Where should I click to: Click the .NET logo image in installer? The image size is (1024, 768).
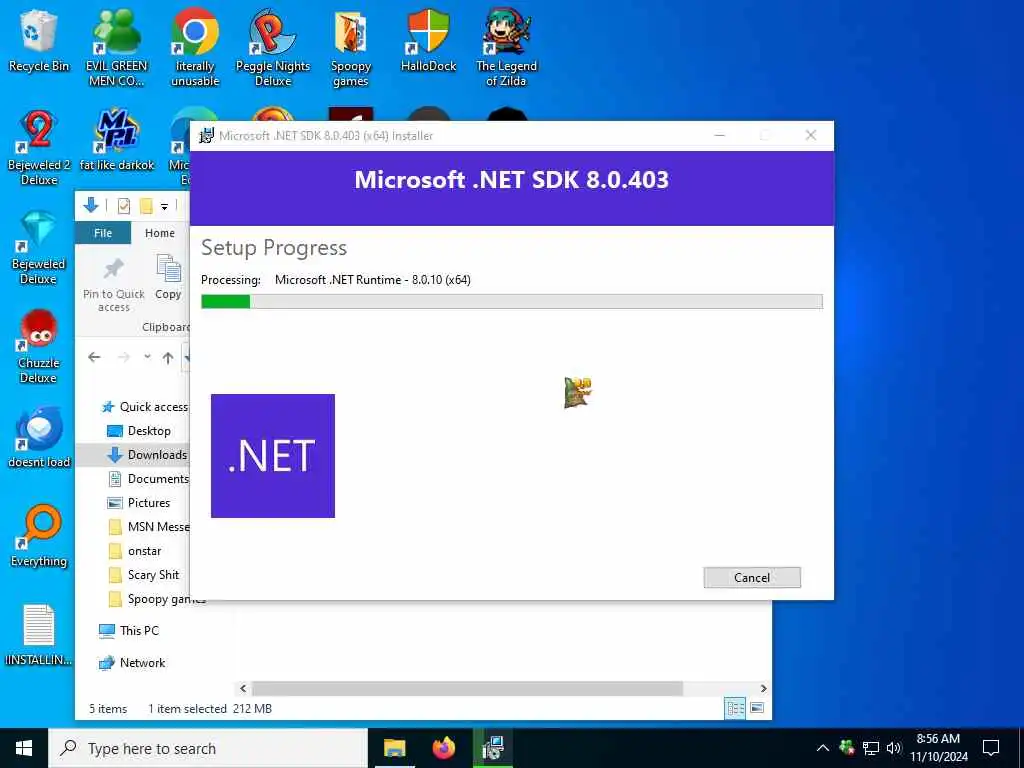pos(273,456)
